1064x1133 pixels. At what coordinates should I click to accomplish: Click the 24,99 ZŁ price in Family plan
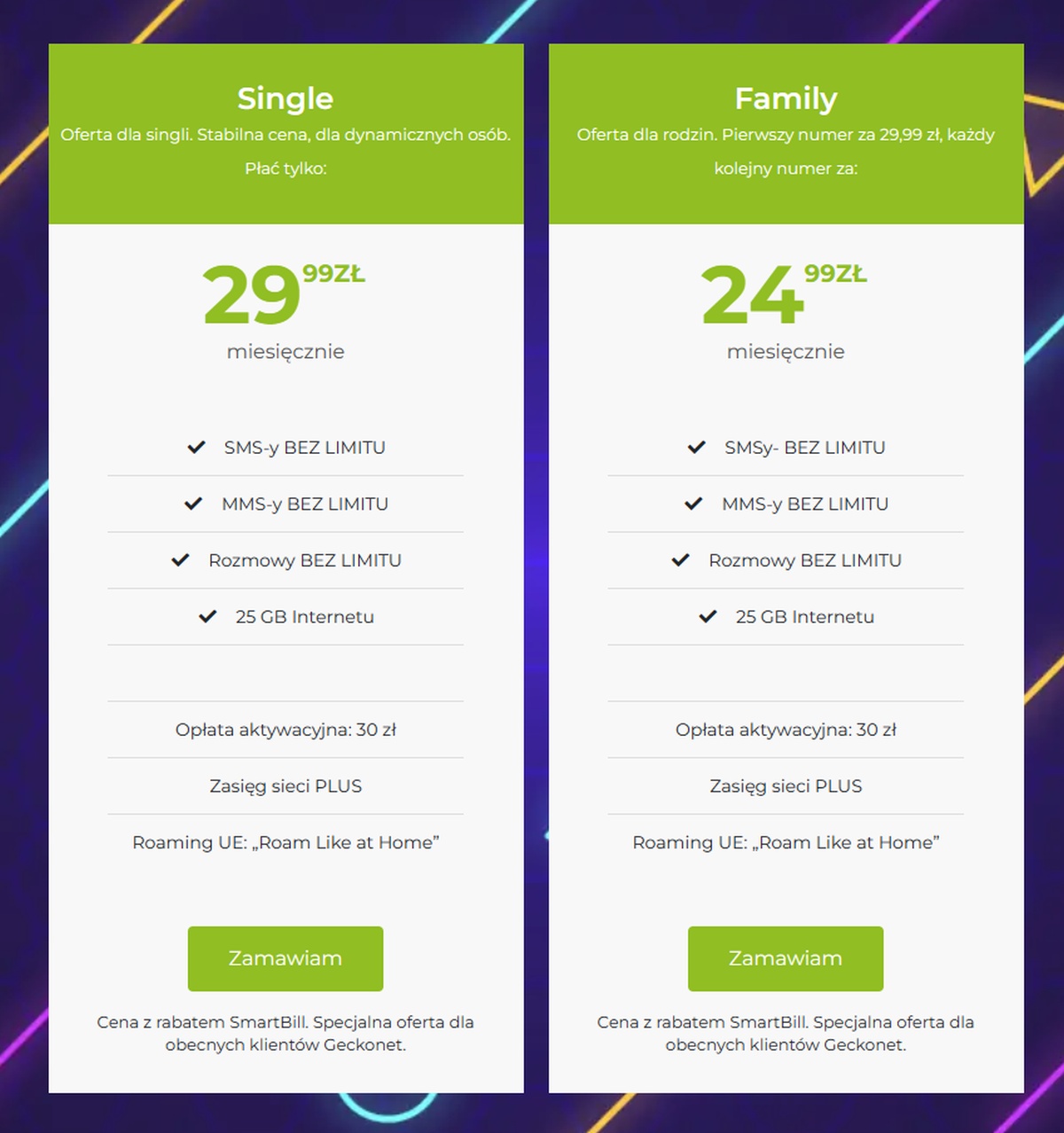[784, 293]
